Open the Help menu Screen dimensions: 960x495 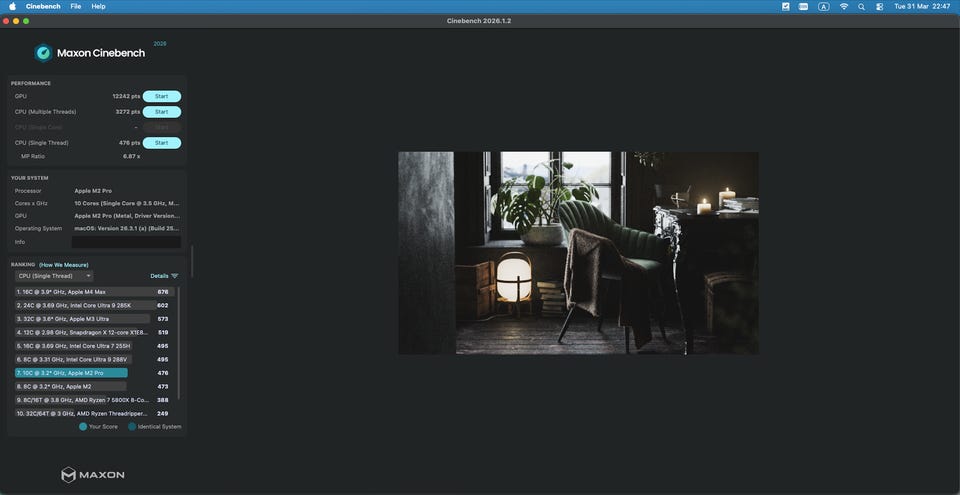click(x=98, y=6)
